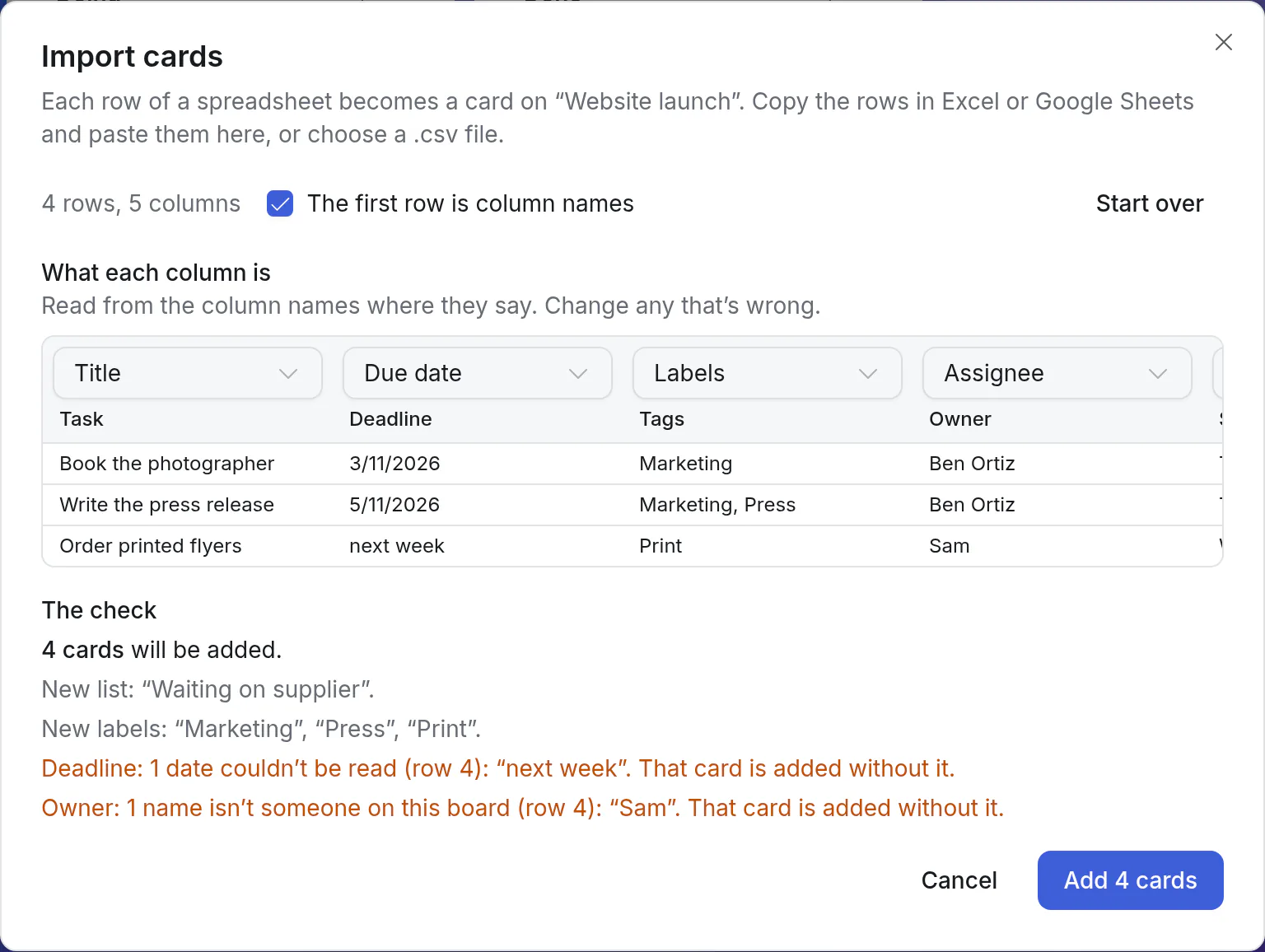This screenshot has height=952, width=1265.
Task: Open the Labels column dropdown
Action: click(768, 373)
